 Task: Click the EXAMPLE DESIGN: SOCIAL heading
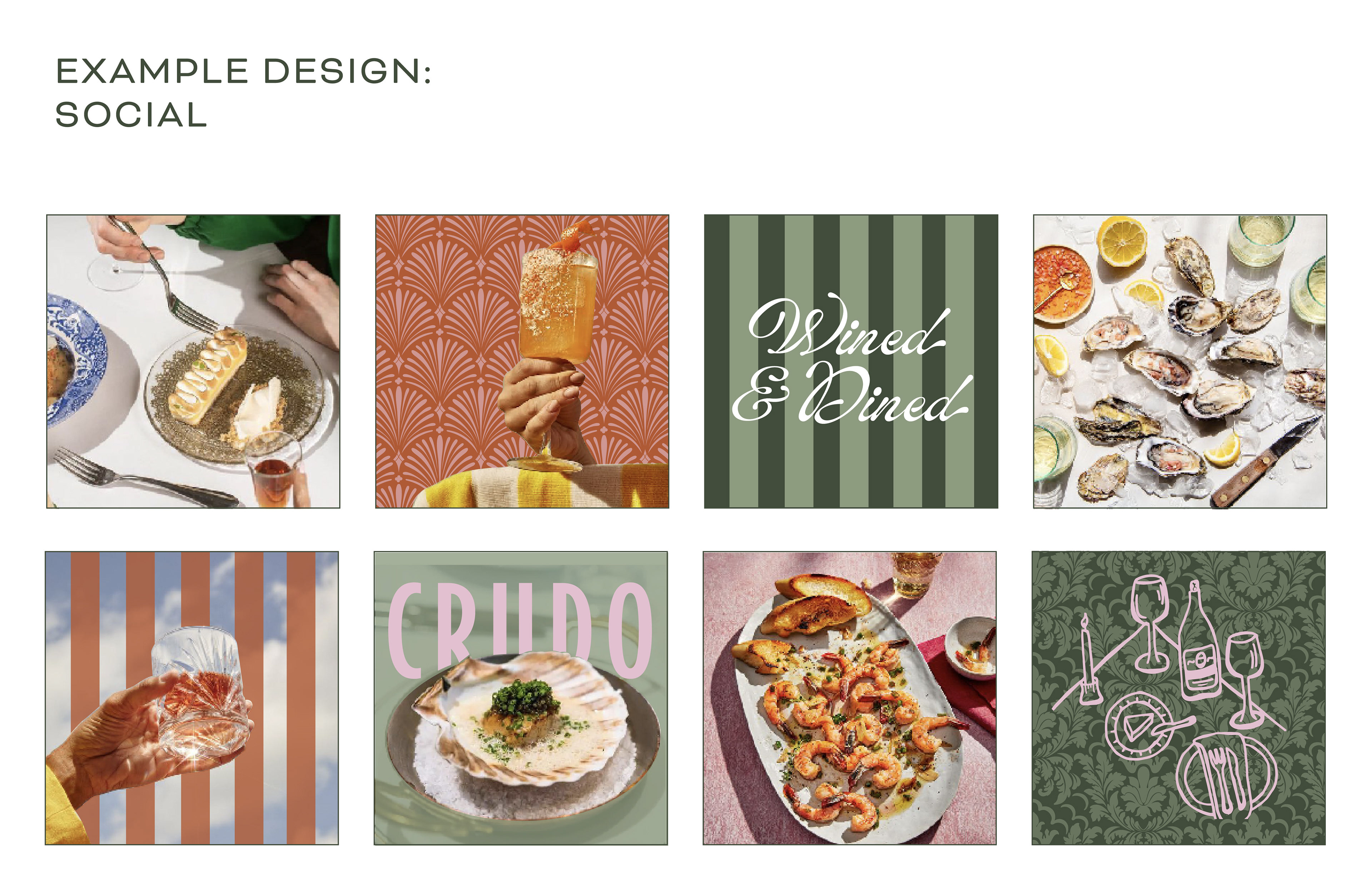point(243,93)
